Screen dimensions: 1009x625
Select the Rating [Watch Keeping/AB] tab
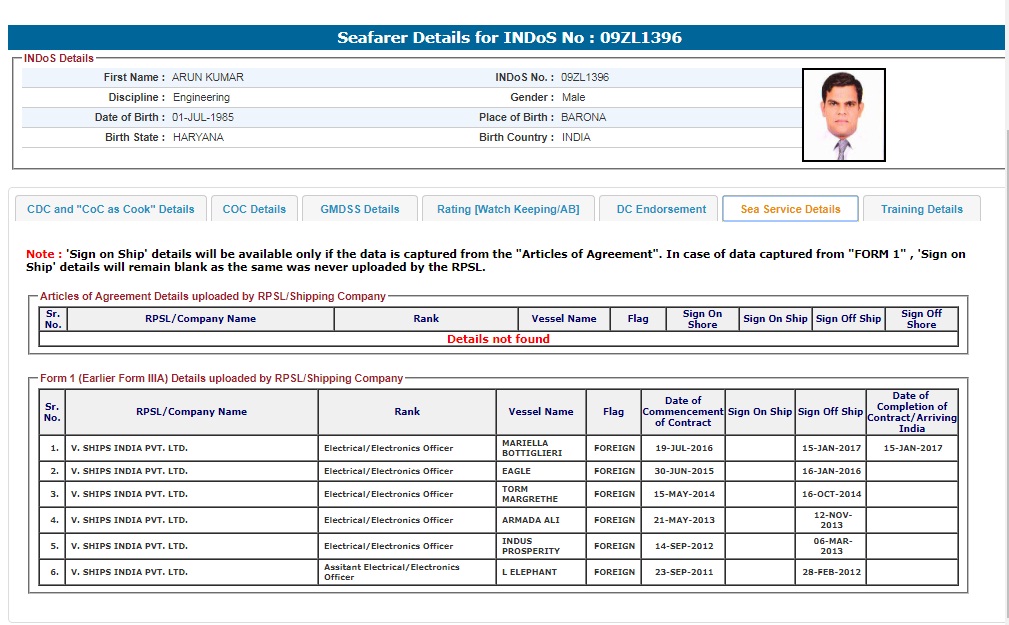508,209
